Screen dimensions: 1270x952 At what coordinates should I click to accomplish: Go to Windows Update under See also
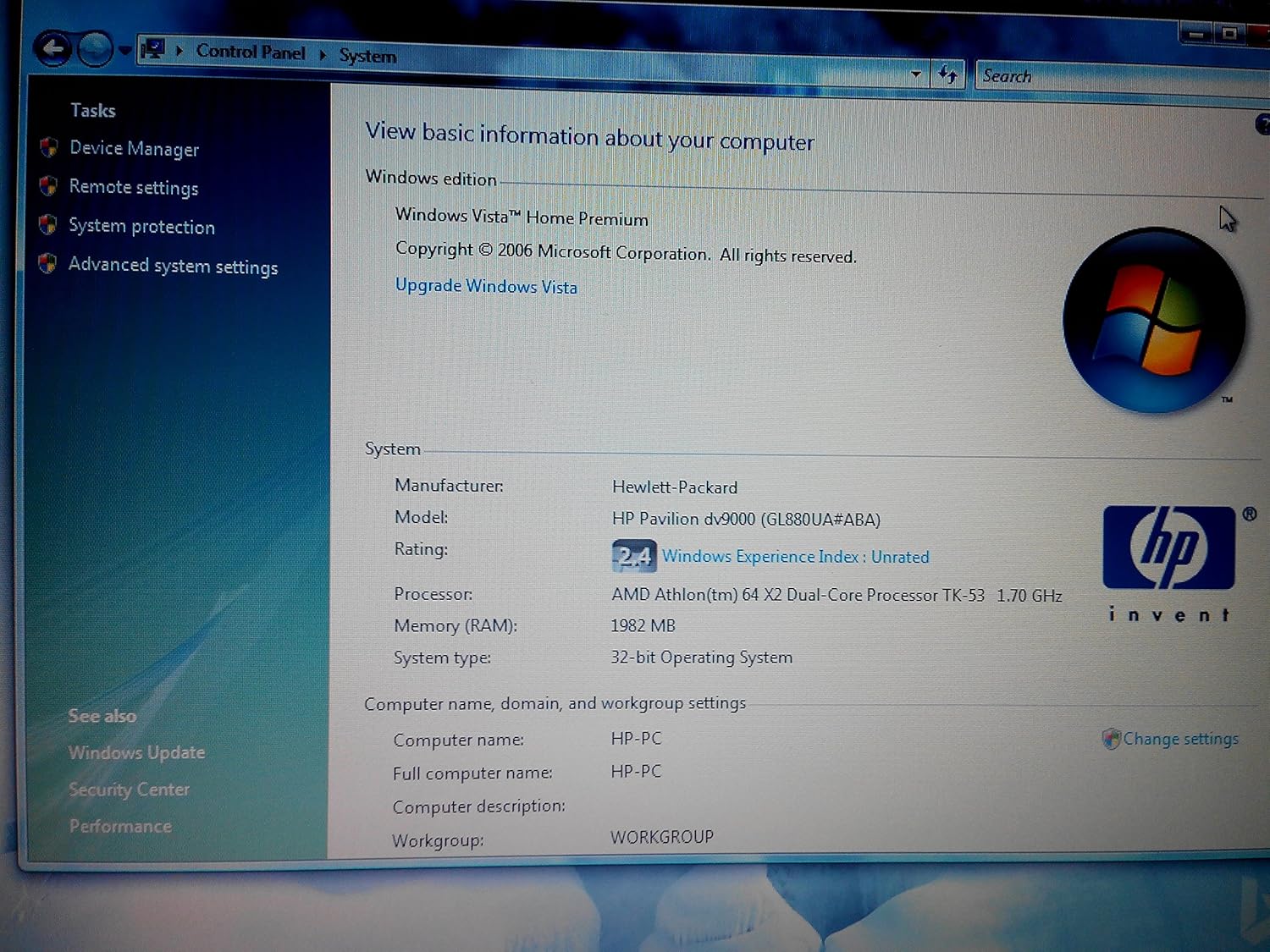point(136,752)
